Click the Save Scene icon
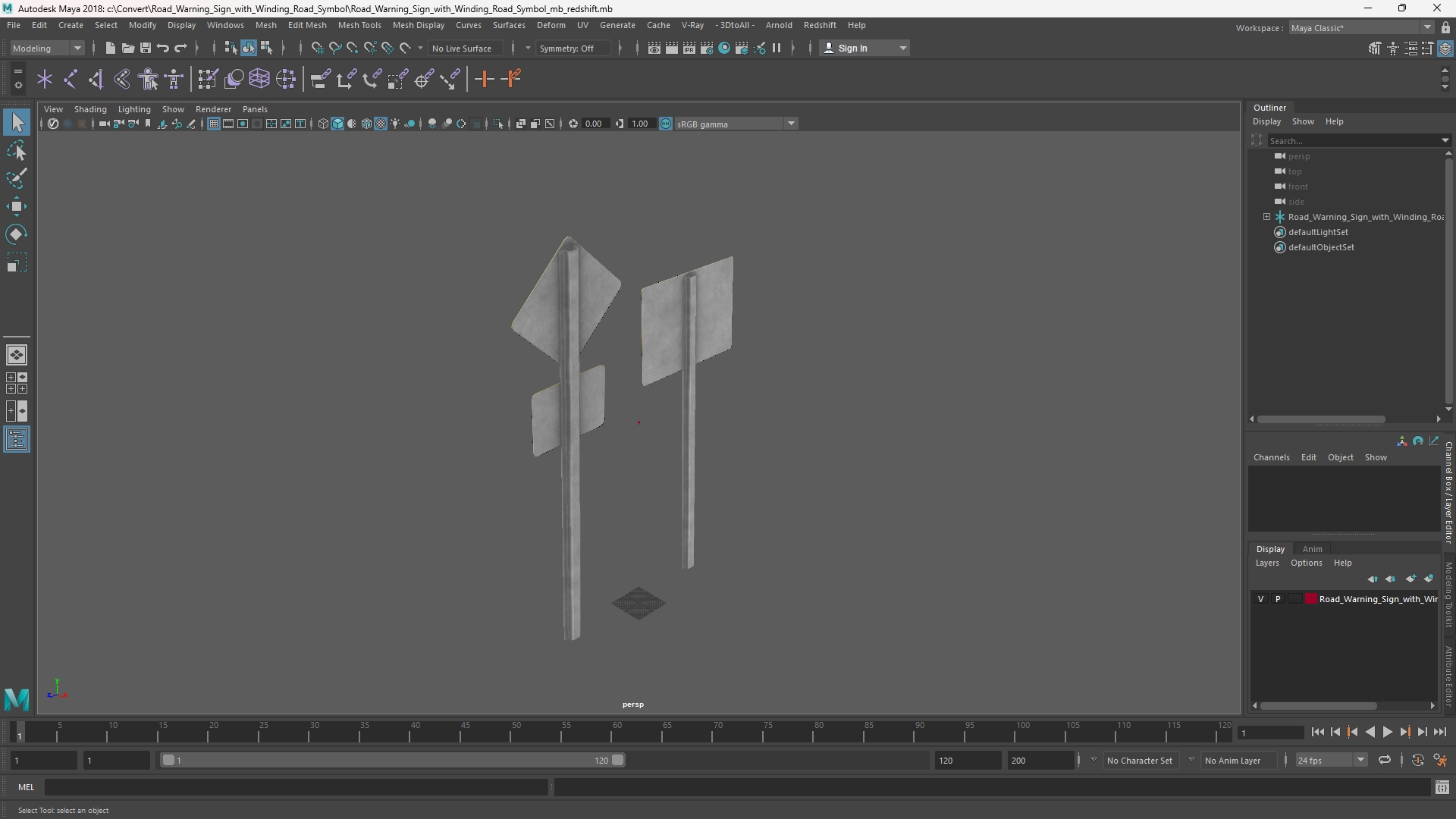This screenshot has width=1456, height=819. [x=145, y=48]
